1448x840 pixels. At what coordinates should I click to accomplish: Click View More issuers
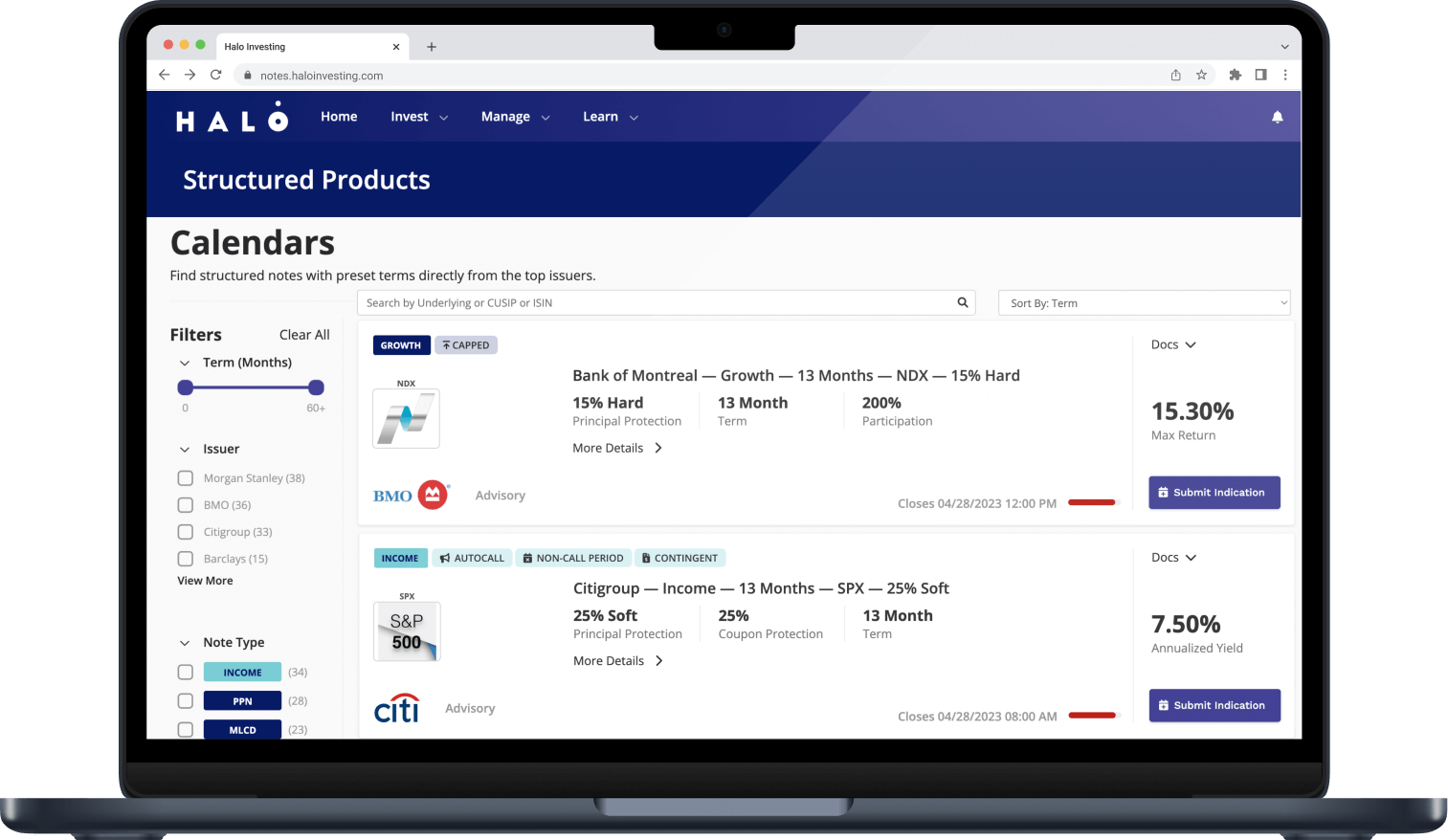tap(205, 581)
